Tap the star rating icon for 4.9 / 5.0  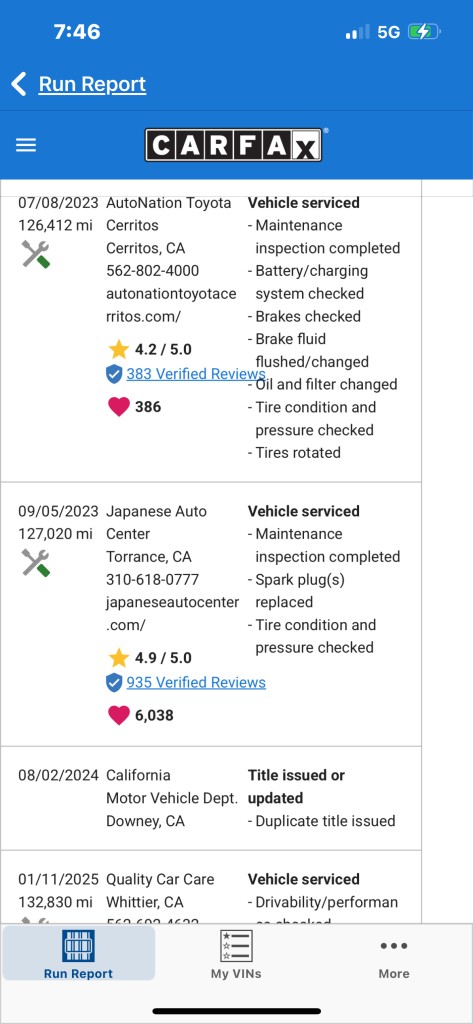pyautogui.click(x=118, y=658)
